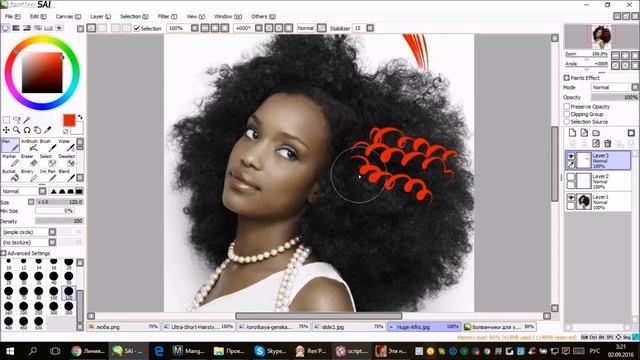Viewport: 640px width, 360px height.
Task: Expand Advanced Settings section
Action: click(4, 253)
